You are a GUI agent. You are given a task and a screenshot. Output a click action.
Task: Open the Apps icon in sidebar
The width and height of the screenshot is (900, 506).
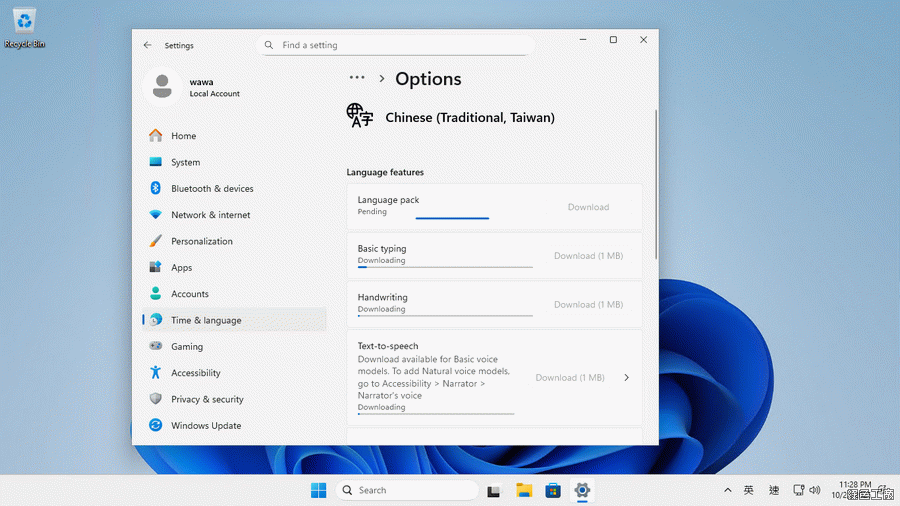[x=155, y=268]
